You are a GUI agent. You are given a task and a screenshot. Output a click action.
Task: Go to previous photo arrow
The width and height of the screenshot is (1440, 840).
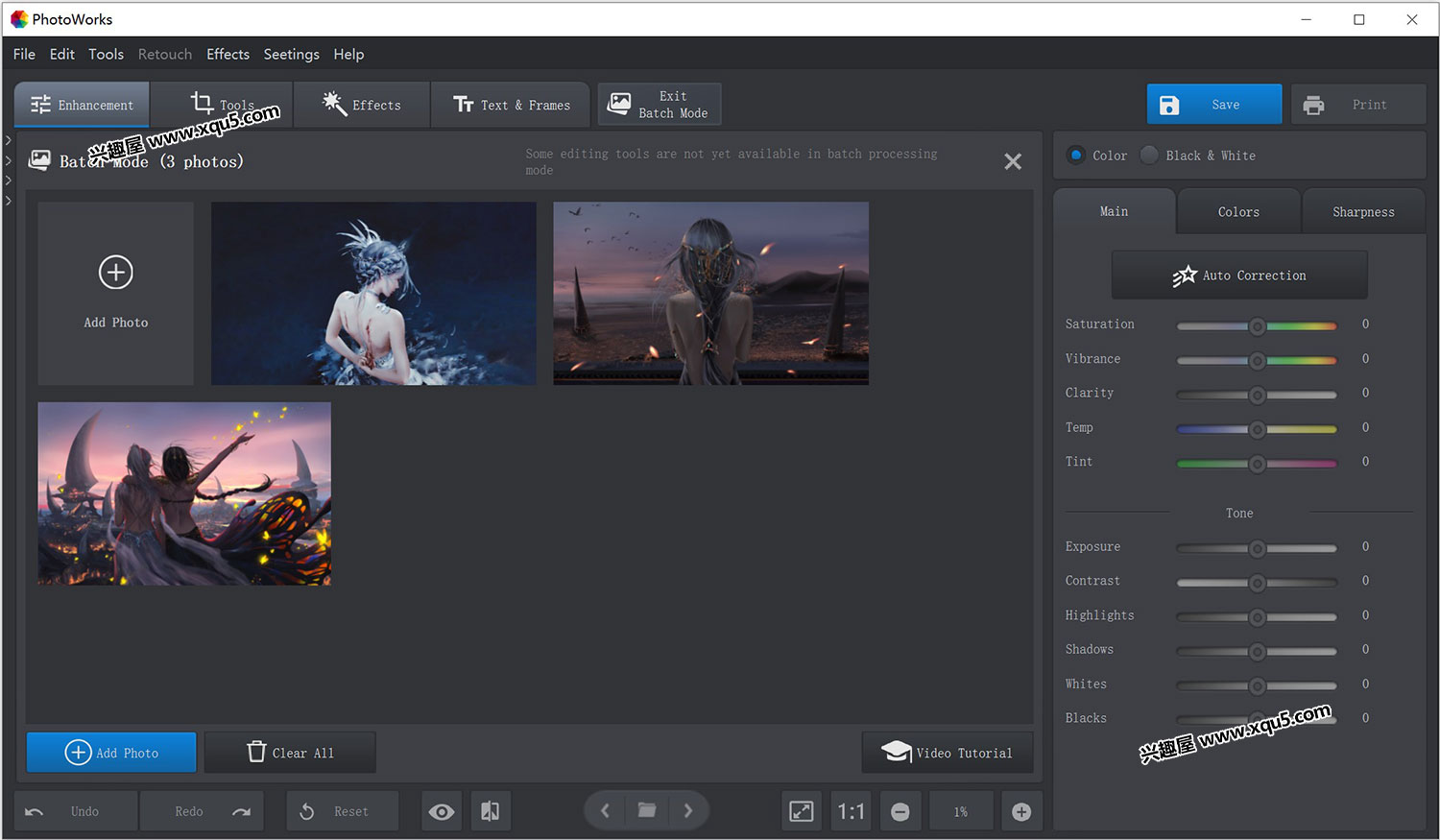pos(605,811)
